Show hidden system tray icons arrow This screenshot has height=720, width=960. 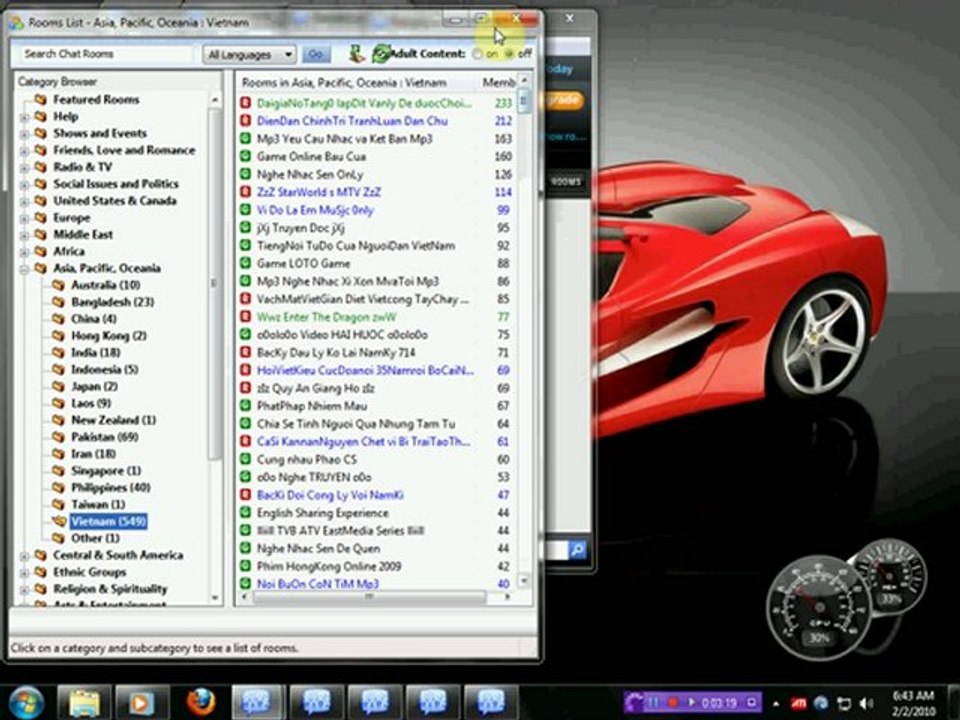pos(776,703)
